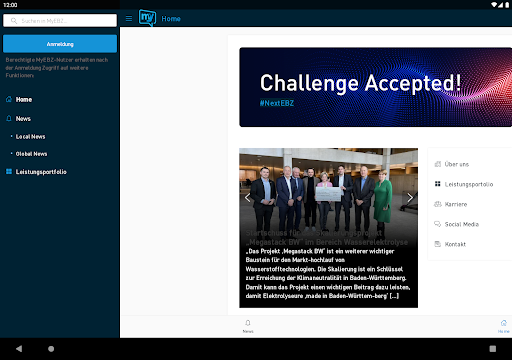Click the search magnifier icon

(x=14, y=21)
